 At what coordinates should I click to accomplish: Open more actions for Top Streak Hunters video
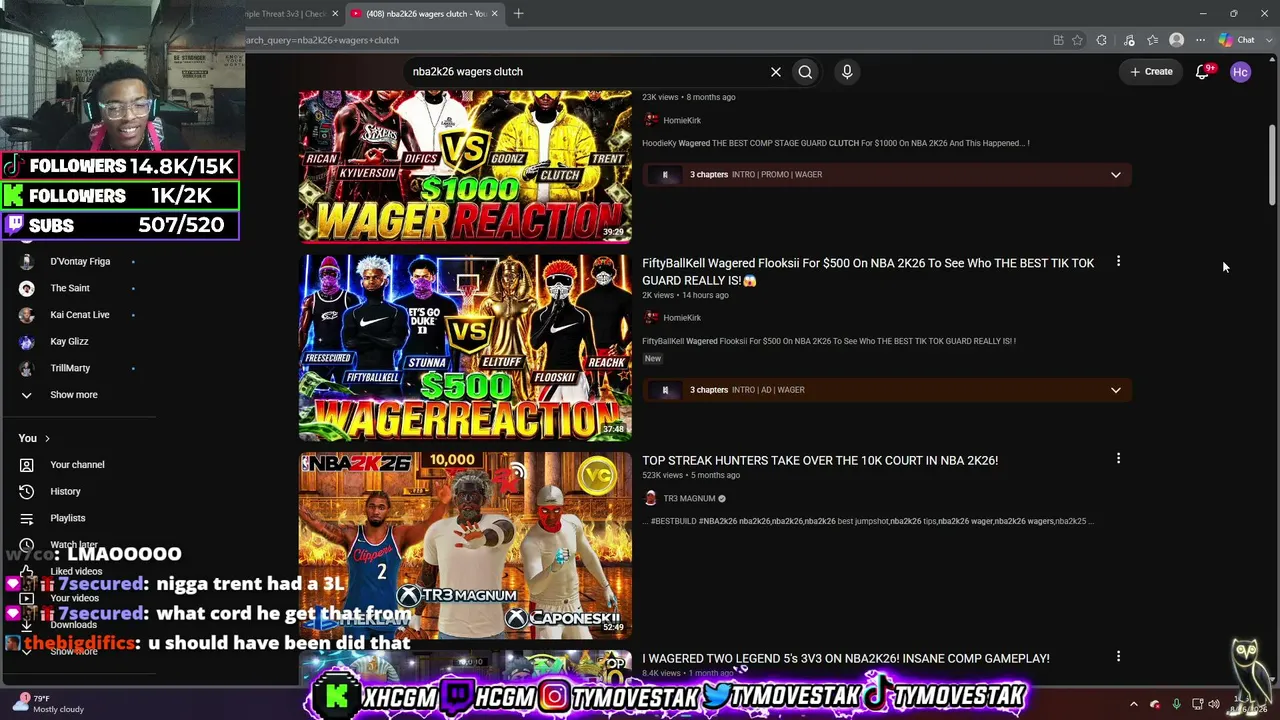[1118, 459]
